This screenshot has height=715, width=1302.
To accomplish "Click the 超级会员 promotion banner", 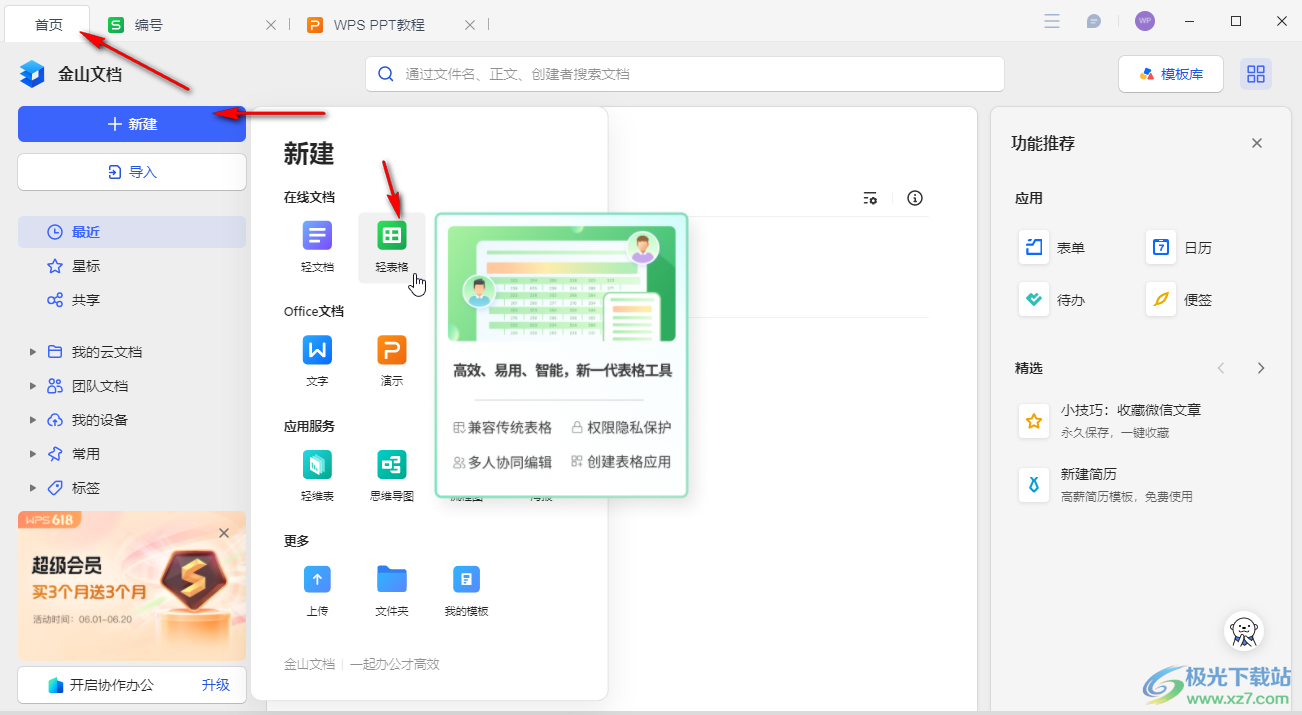I will [132, 585].
